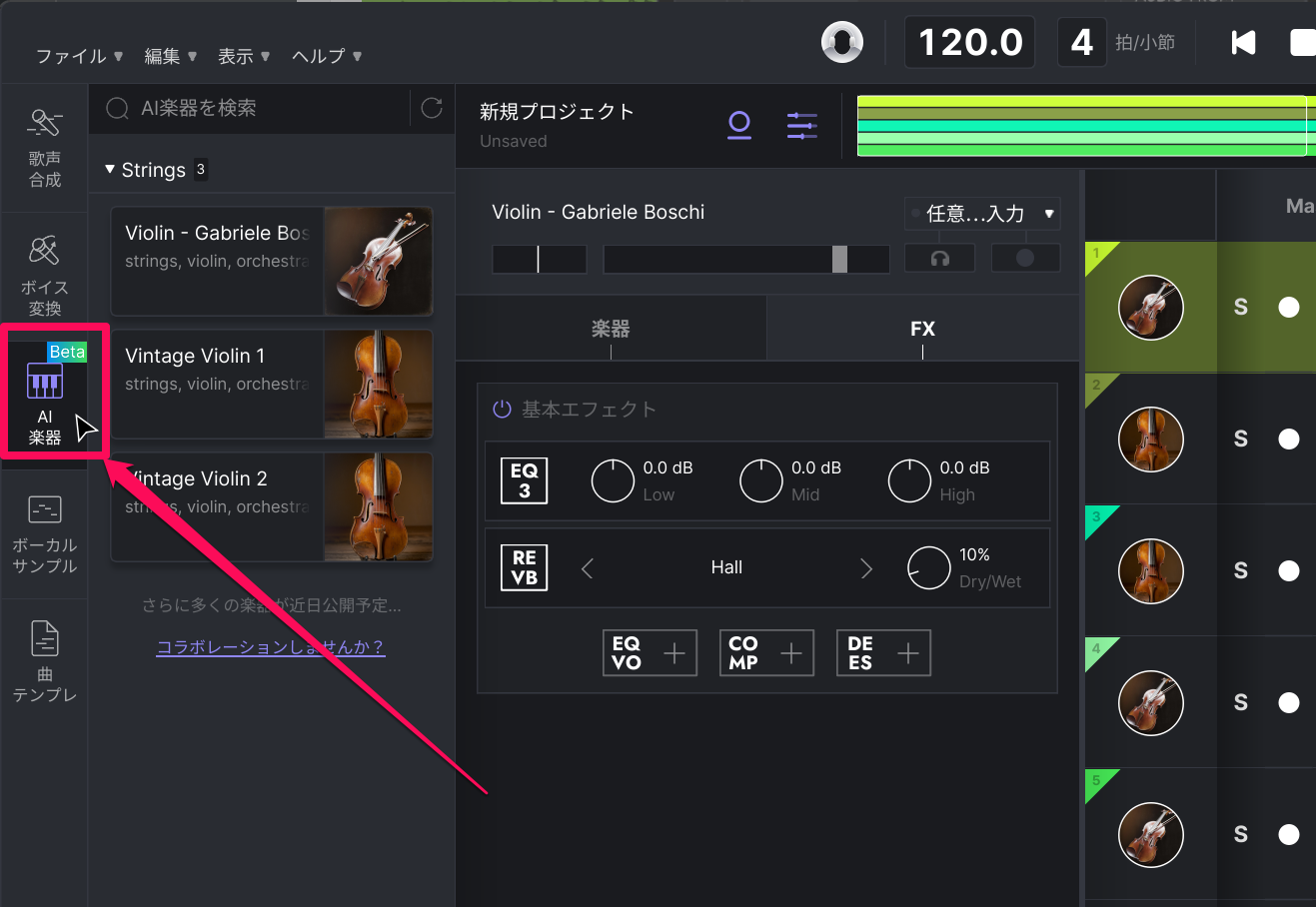
Task: Collapse the Strings category
Action: (110, 170)
